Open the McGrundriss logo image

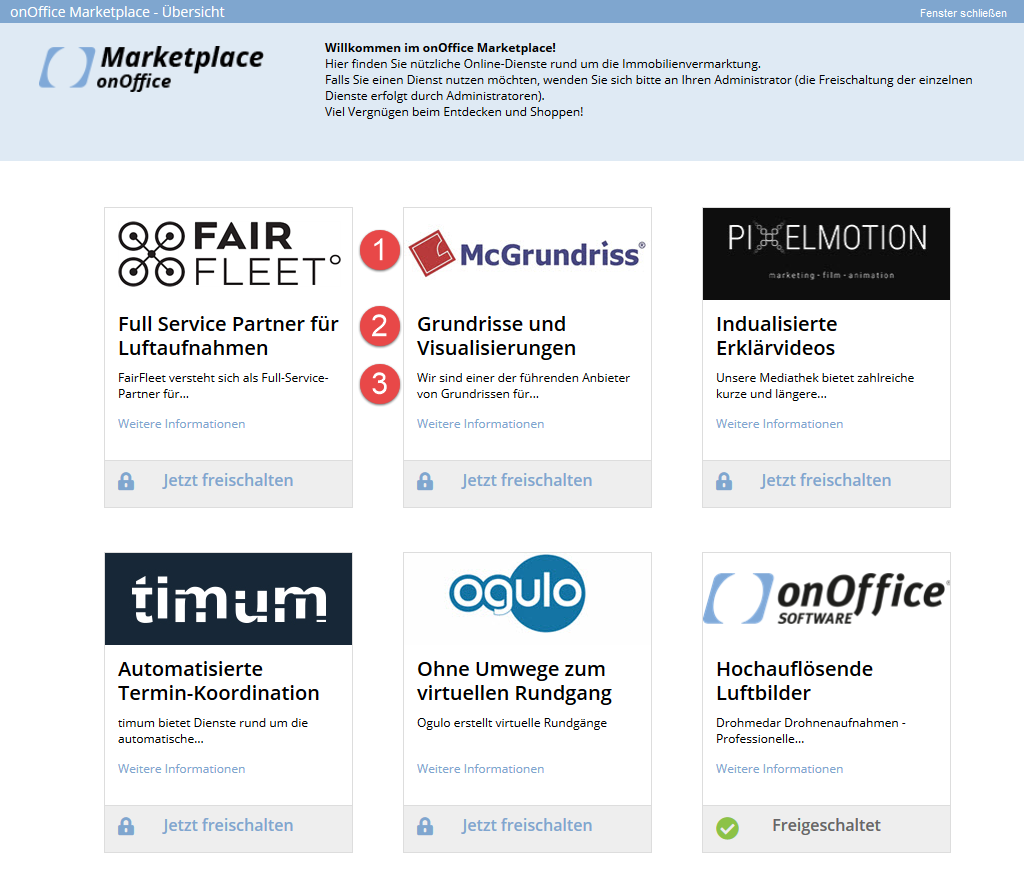coord(527,254)
